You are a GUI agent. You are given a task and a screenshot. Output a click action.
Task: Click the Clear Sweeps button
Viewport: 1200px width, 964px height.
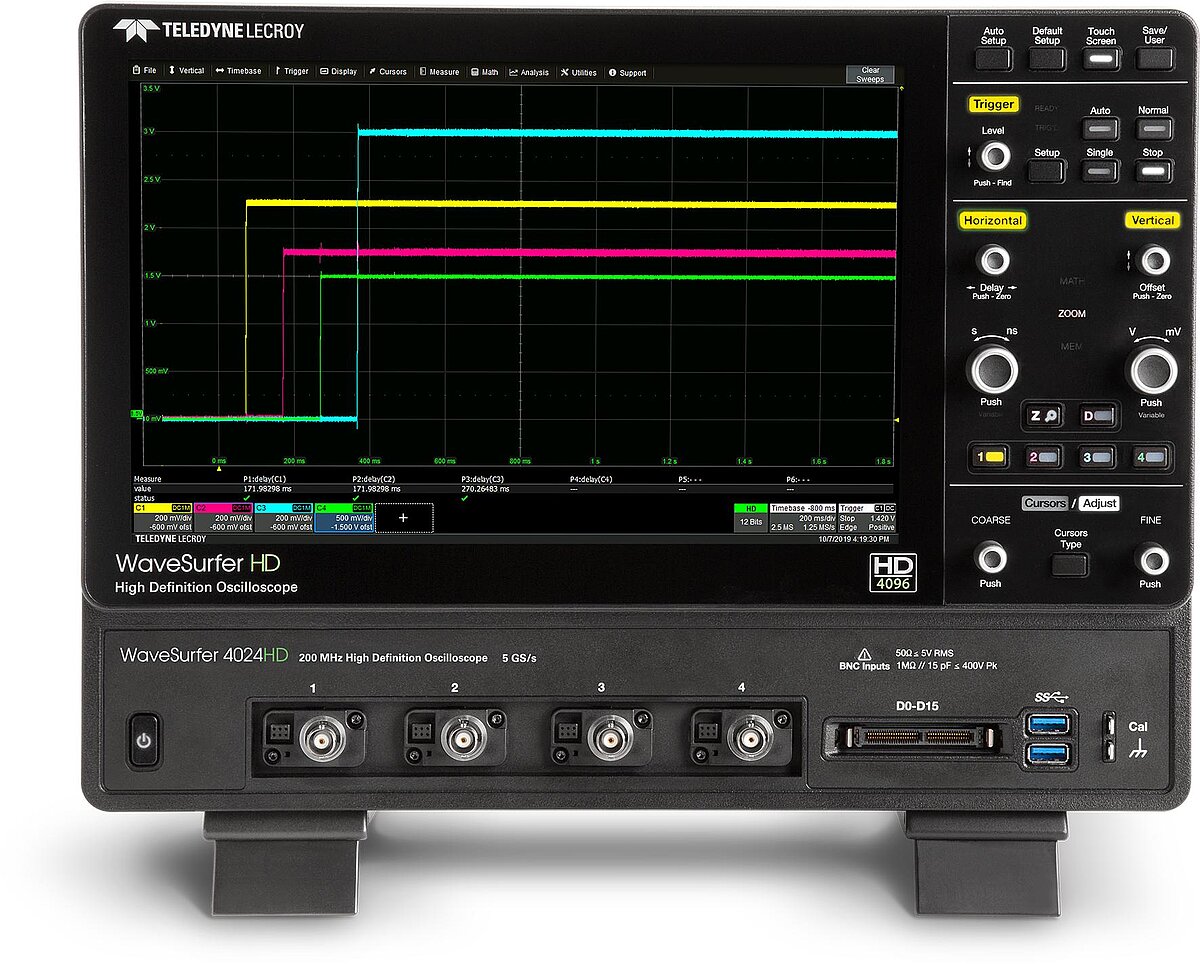click(870, 75)
